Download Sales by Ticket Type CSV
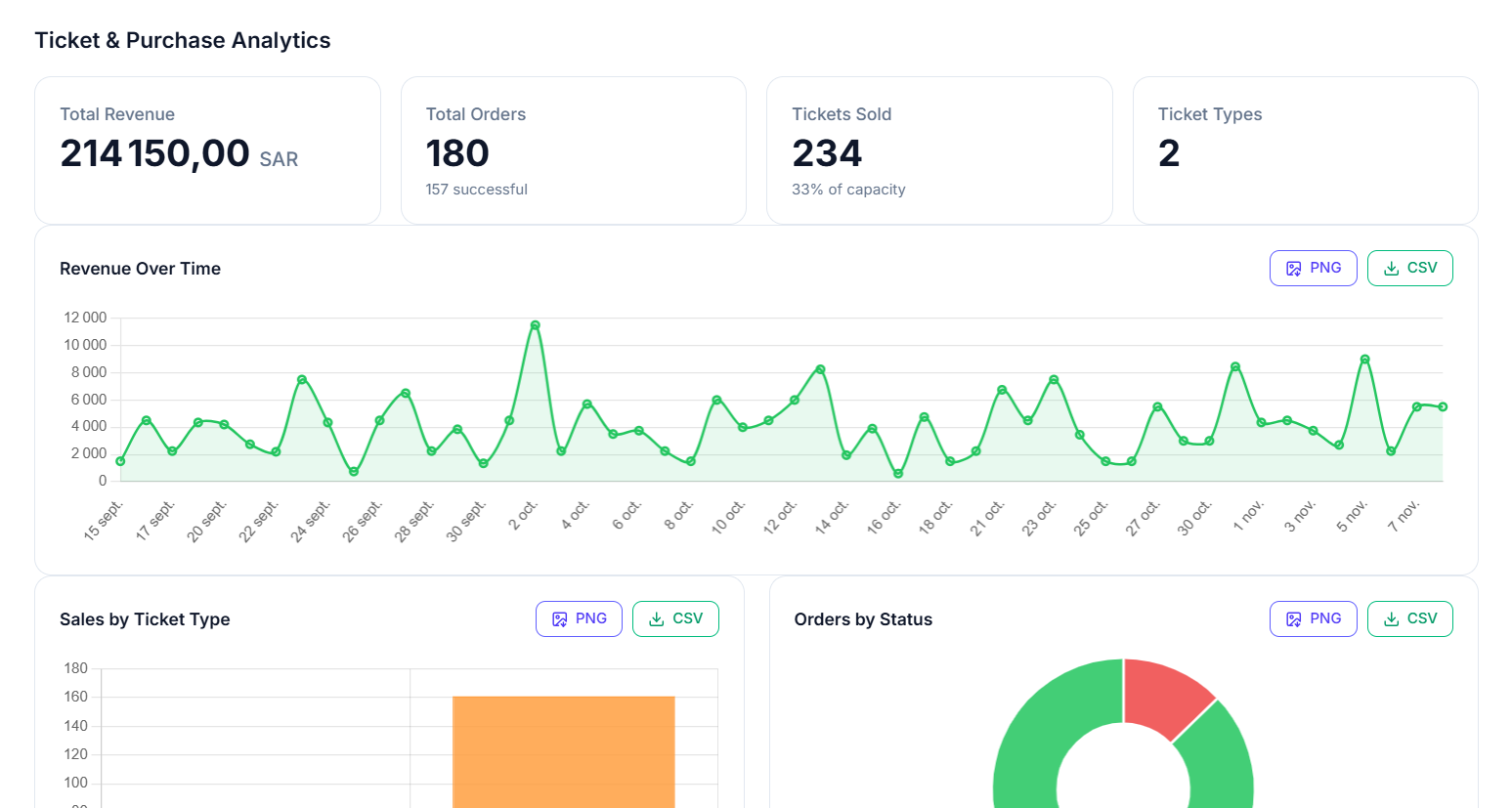Screen dimensions: 1512x808 pyautogui.click(x=675, y=618)
